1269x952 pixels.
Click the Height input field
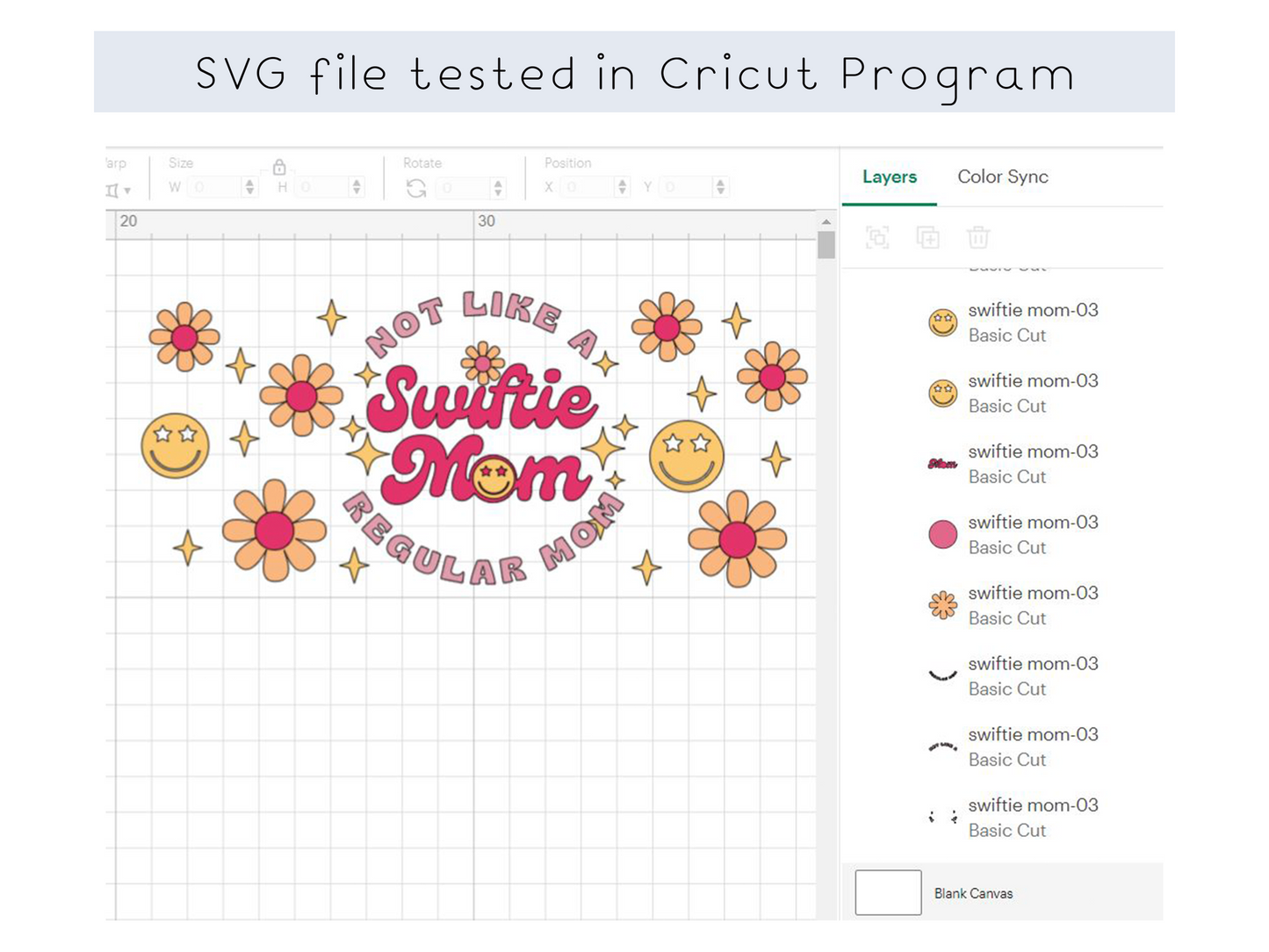(x=321, y=187)
